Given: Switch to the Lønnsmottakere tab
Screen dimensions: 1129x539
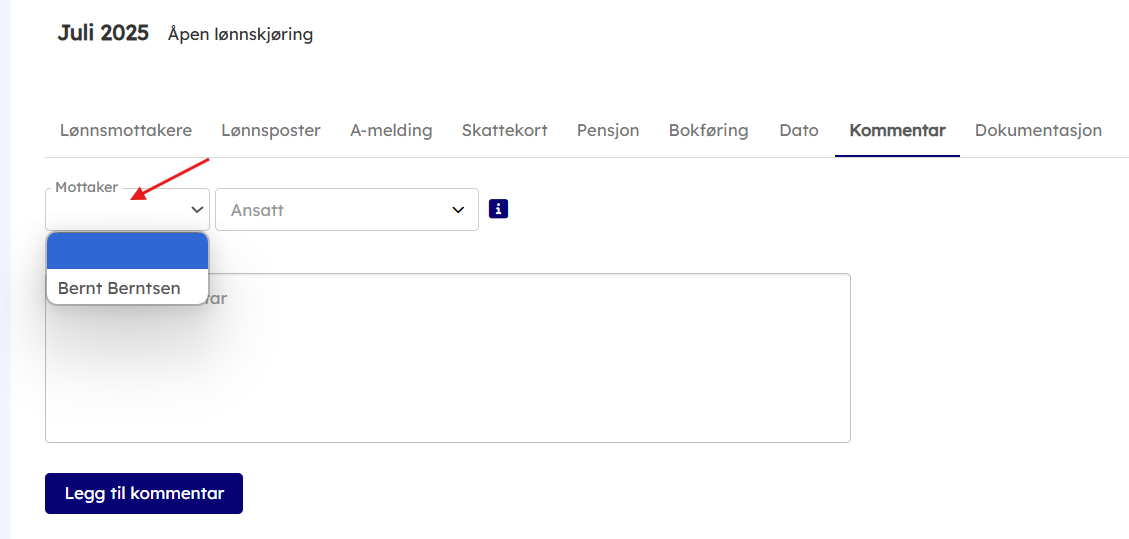Looking at the screenshot, I should pyautogui.click(x=126, y=130).
